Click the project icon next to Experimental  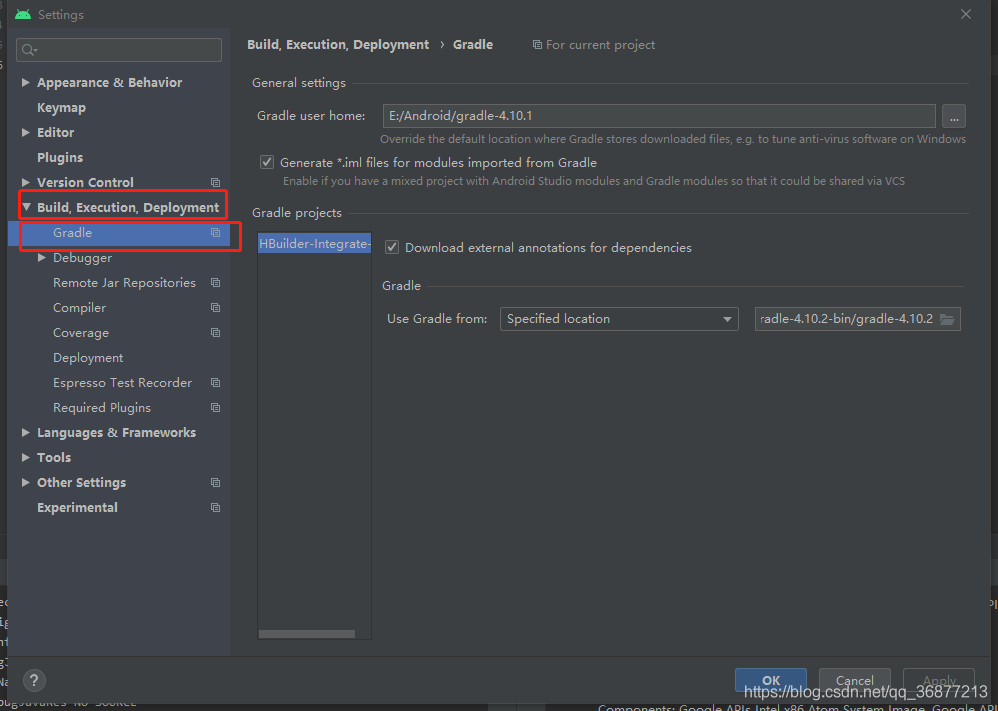215,507
